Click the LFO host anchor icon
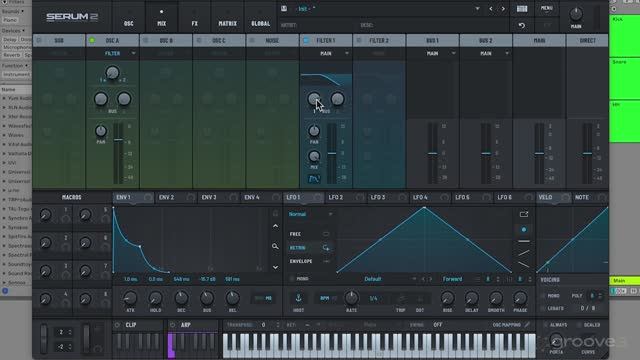640x360 pixels. coord(298,298)
